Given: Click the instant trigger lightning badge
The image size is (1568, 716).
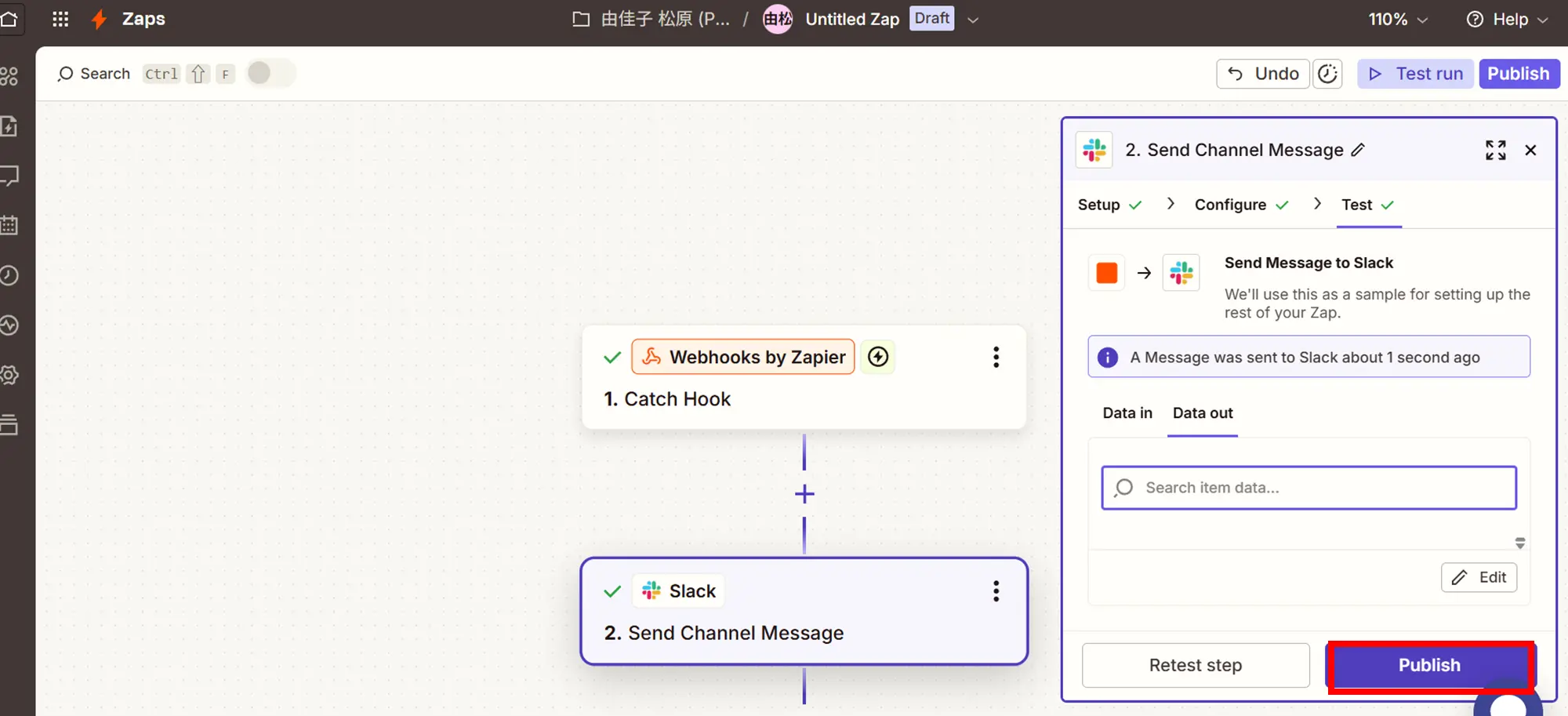Looking at the screenshot, I should click(878, 357).
